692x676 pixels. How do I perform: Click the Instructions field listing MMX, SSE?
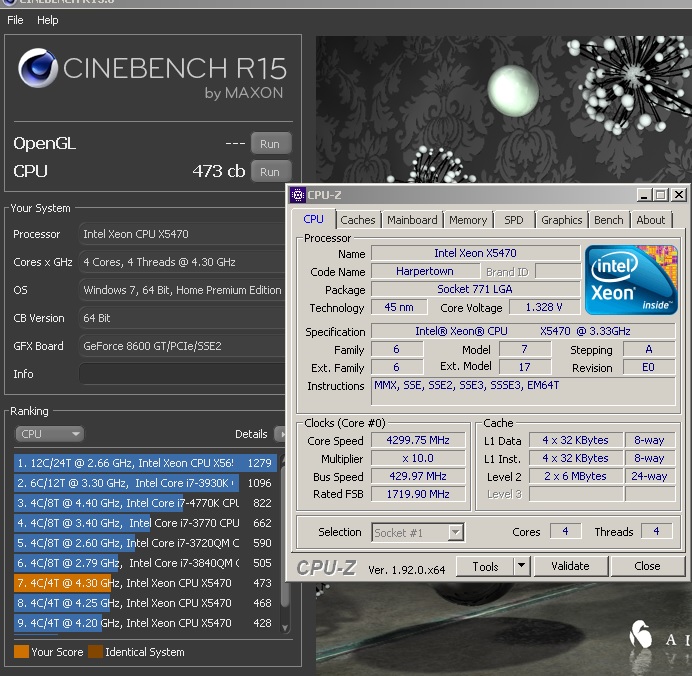[x=523, y=391]
